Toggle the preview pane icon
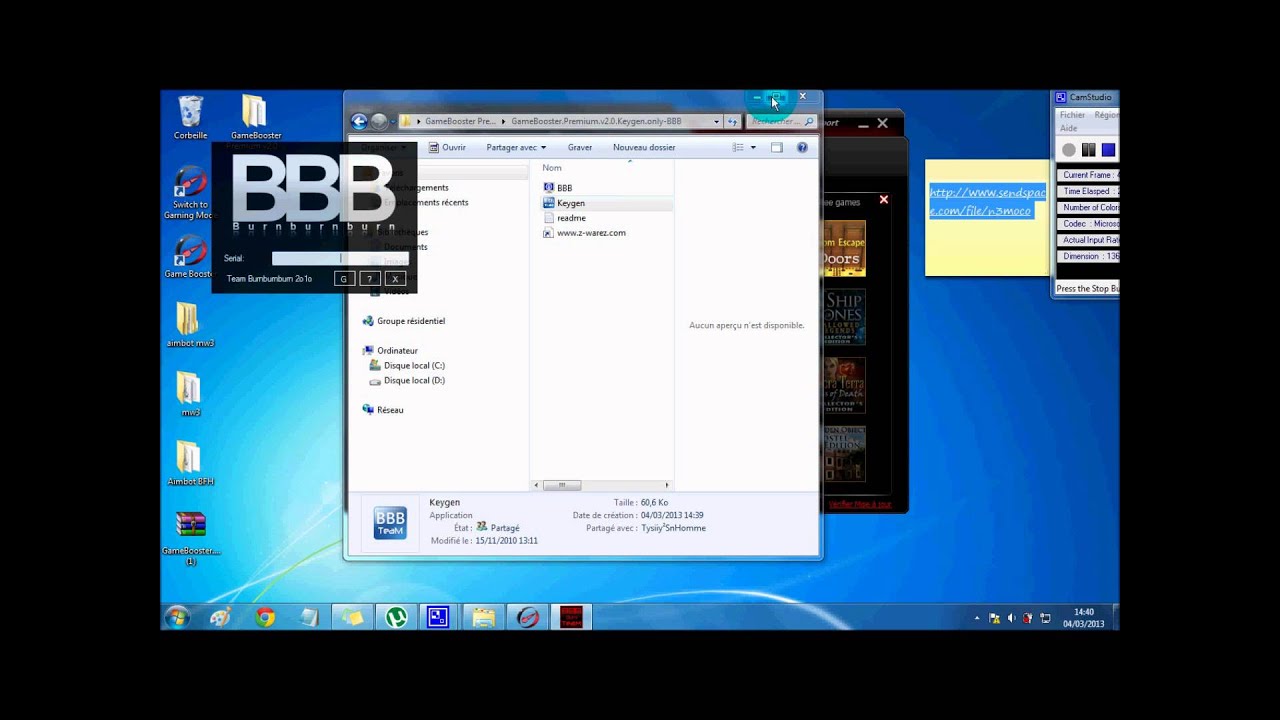1280x720 pixels. [776, 147]
